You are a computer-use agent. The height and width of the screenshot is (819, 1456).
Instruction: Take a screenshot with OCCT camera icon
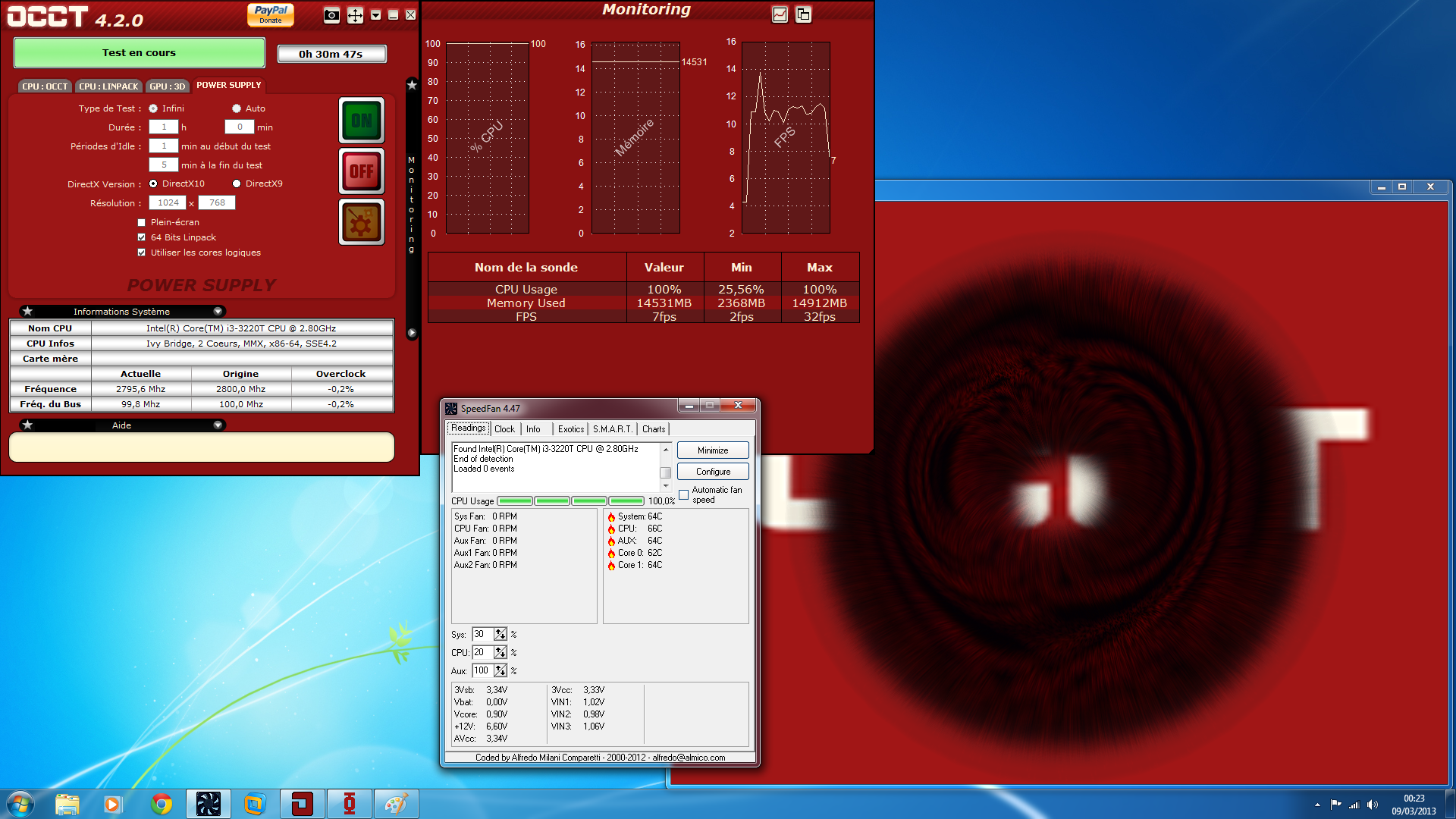(x=331, y=15)
